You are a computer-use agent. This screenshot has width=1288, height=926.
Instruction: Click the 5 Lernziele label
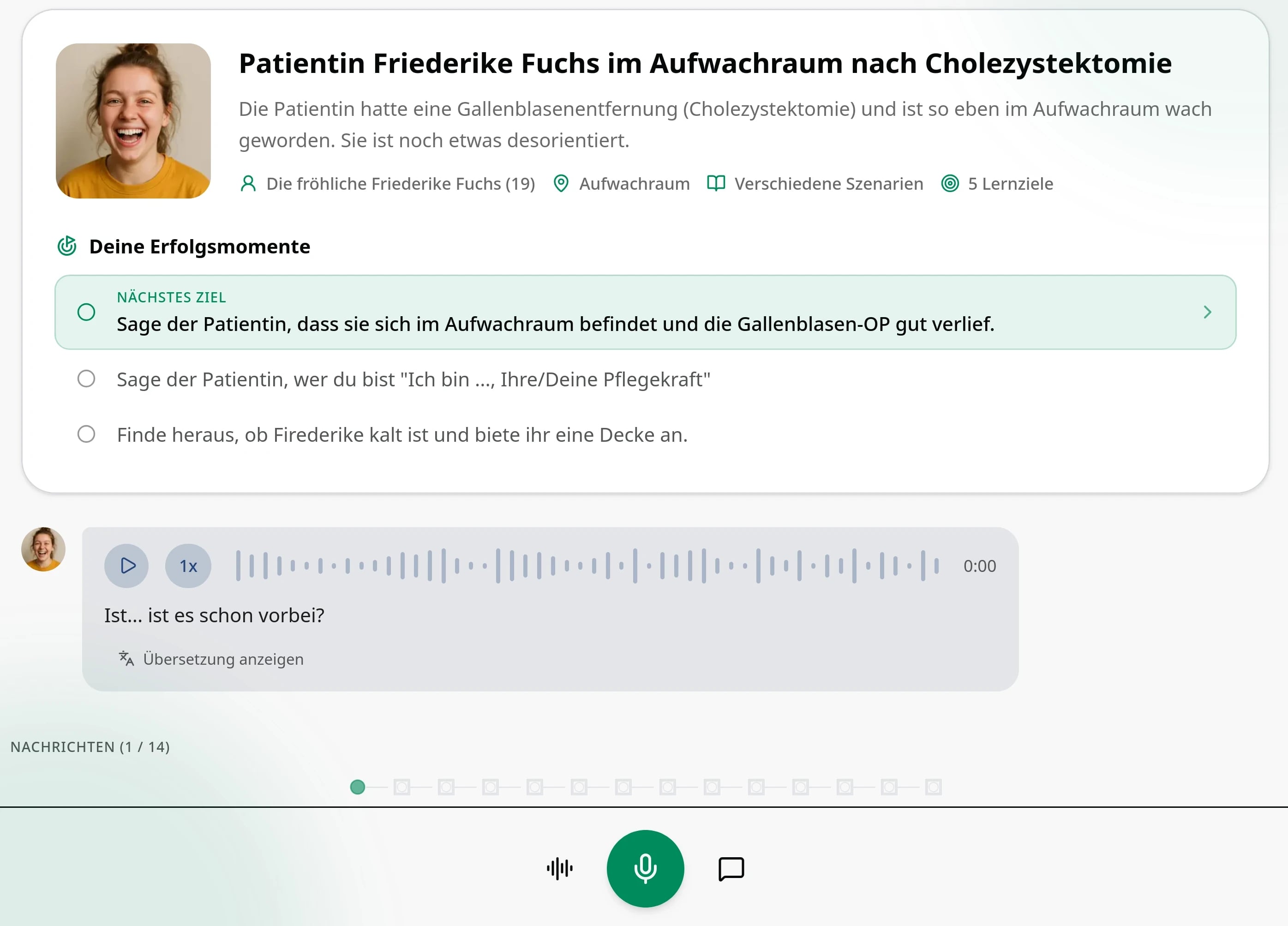point(1010,184)
